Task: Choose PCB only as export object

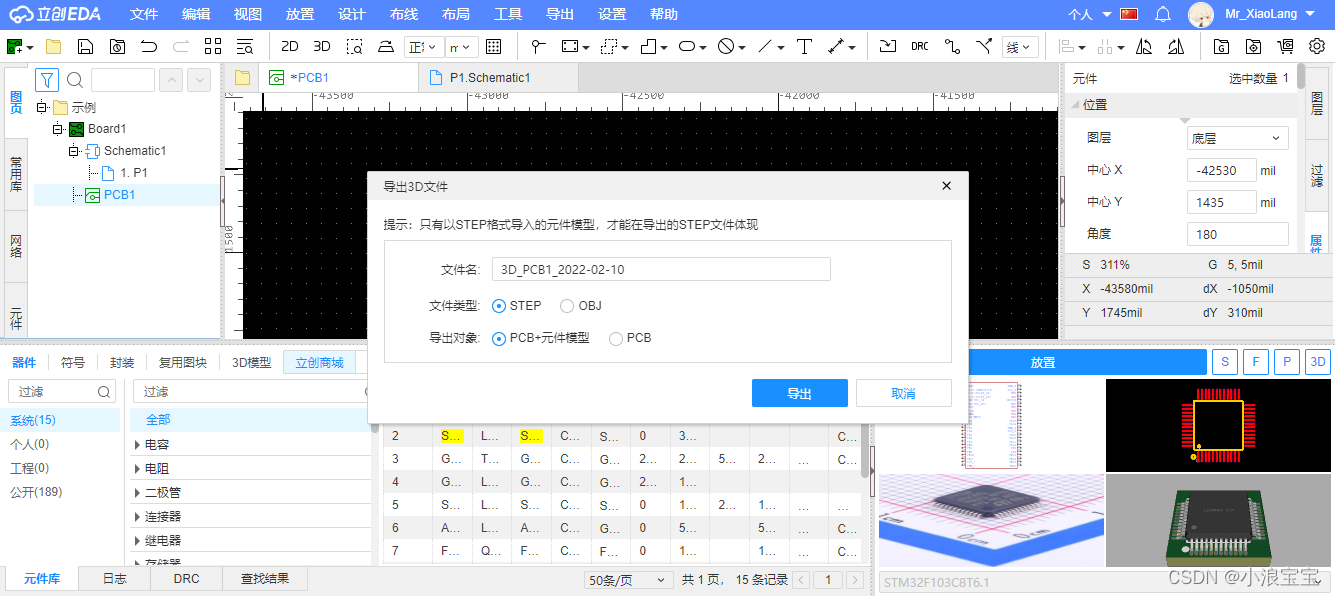Action: coord(616,338)
